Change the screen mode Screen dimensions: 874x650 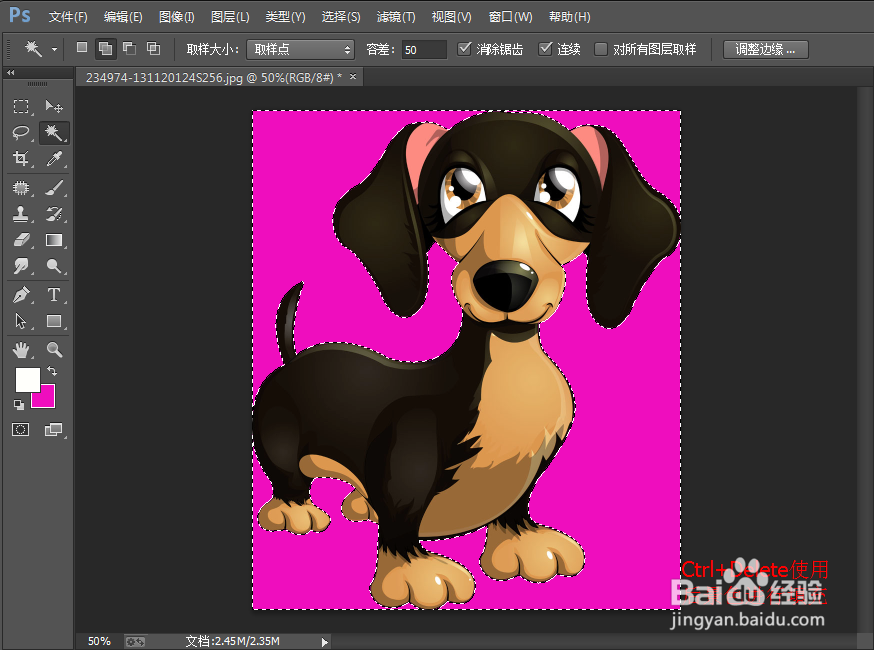coord(54,430)
